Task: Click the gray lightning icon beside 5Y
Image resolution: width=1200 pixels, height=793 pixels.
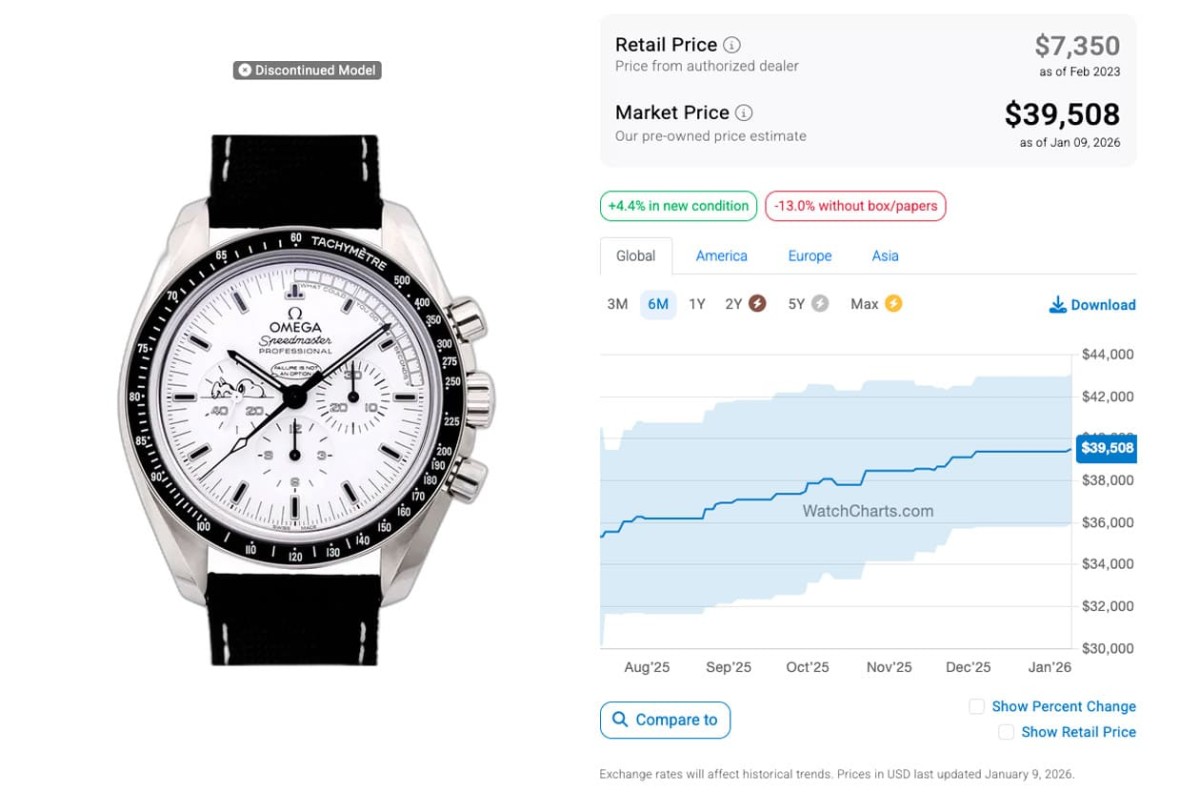Action: pos(820,304)
